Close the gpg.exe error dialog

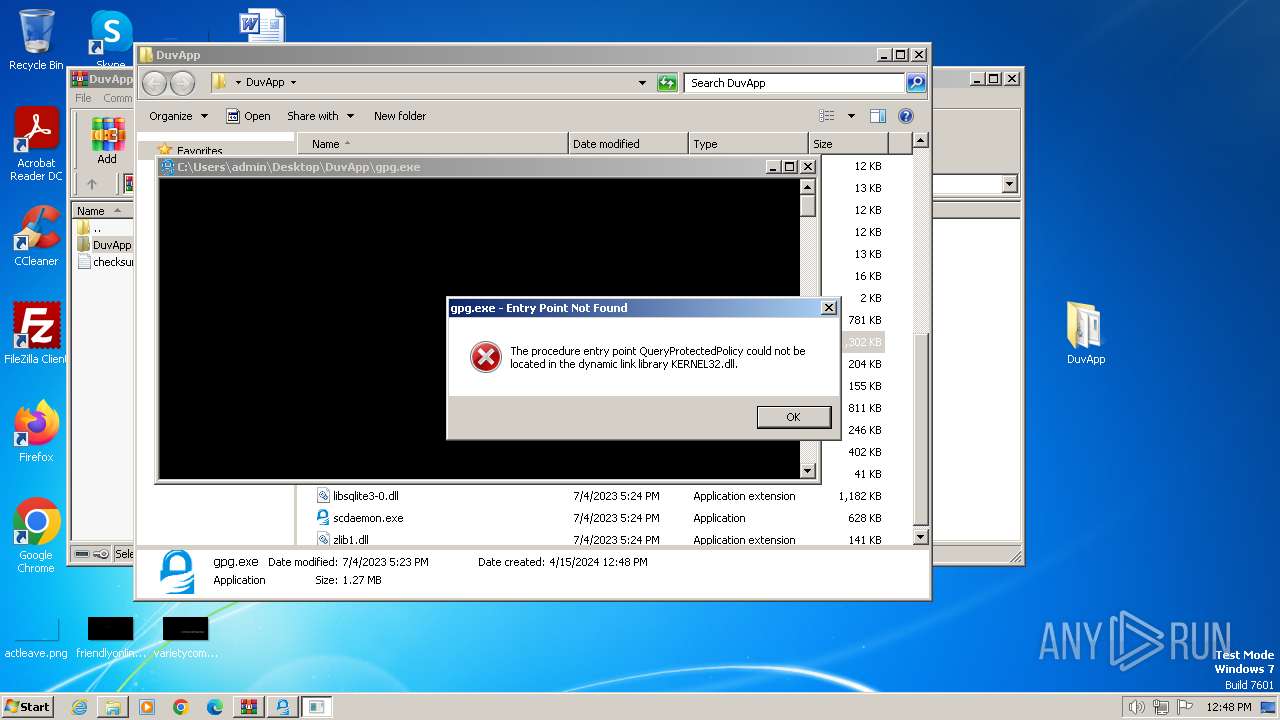point(828,308)
